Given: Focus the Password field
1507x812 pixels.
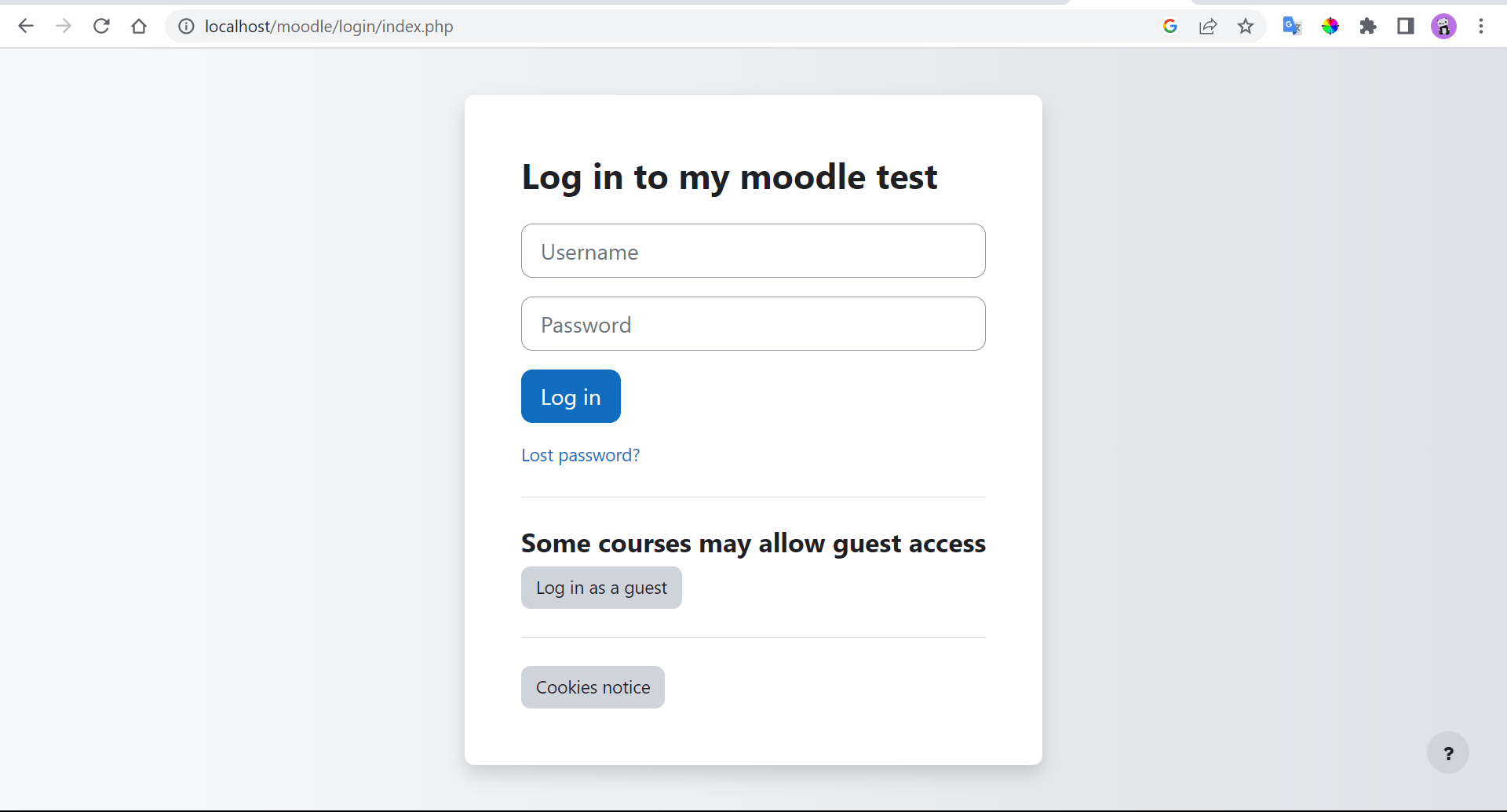Looking at the screenshot, I should pos(753,324).
